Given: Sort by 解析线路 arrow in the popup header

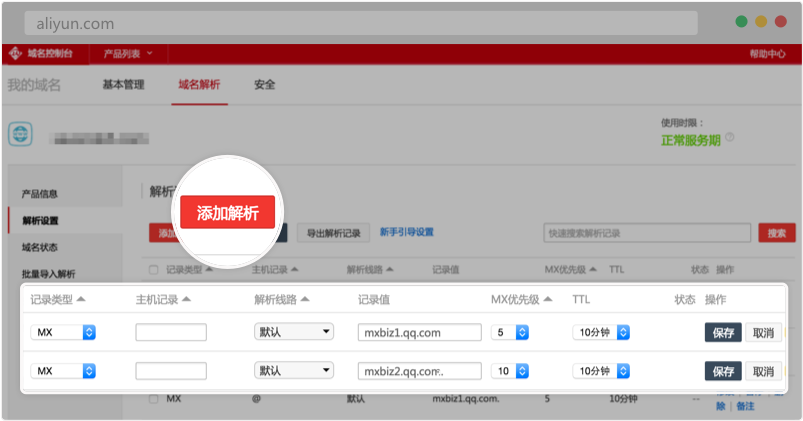Looking at the screenshot, I should point(305,300).
